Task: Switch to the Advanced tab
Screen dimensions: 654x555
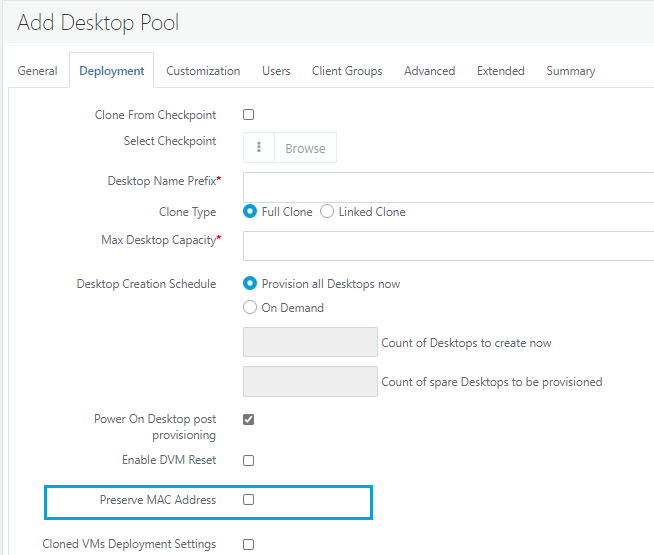Action: (430, 71)
